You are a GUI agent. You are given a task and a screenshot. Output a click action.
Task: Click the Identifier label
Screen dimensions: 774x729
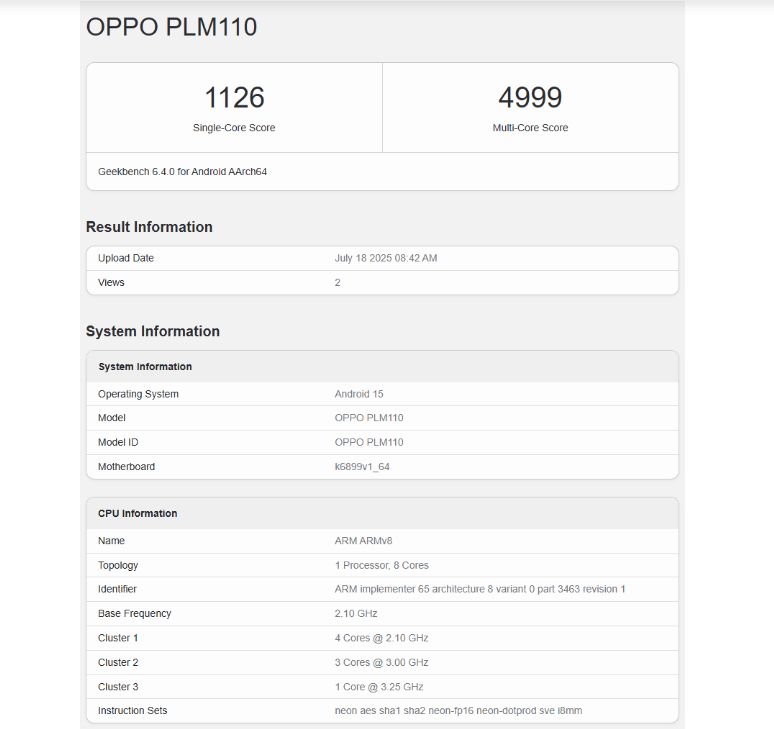[117, 589]
